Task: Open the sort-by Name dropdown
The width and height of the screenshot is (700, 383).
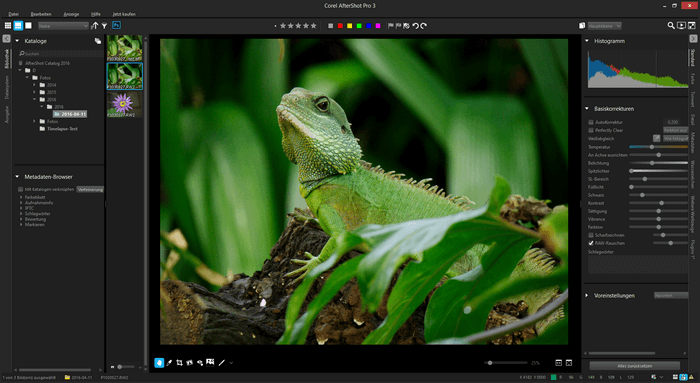Action: tap(63, 26)
